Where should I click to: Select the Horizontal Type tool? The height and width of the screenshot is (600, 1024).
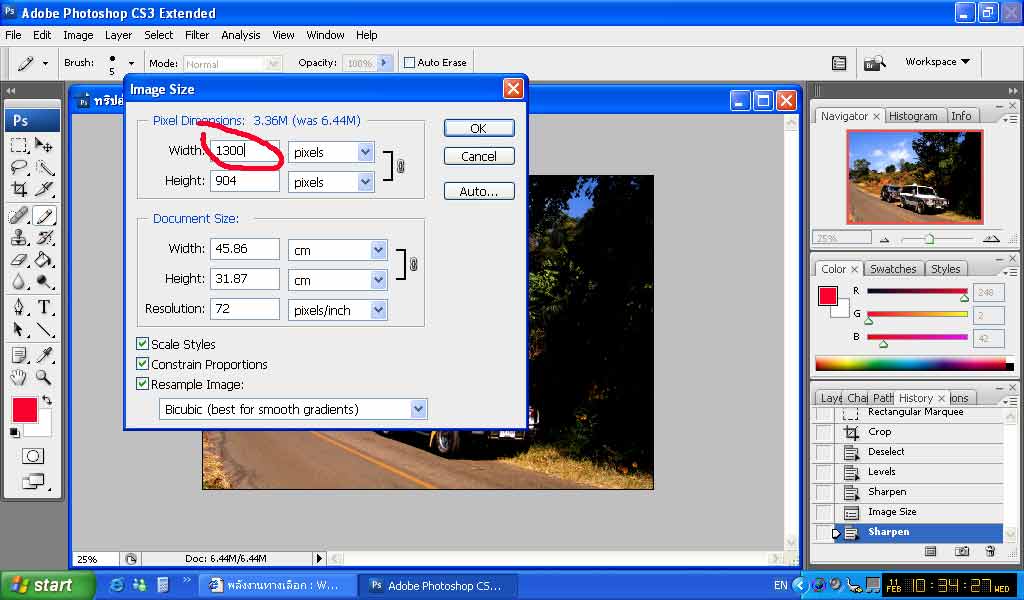pos(44,307)
